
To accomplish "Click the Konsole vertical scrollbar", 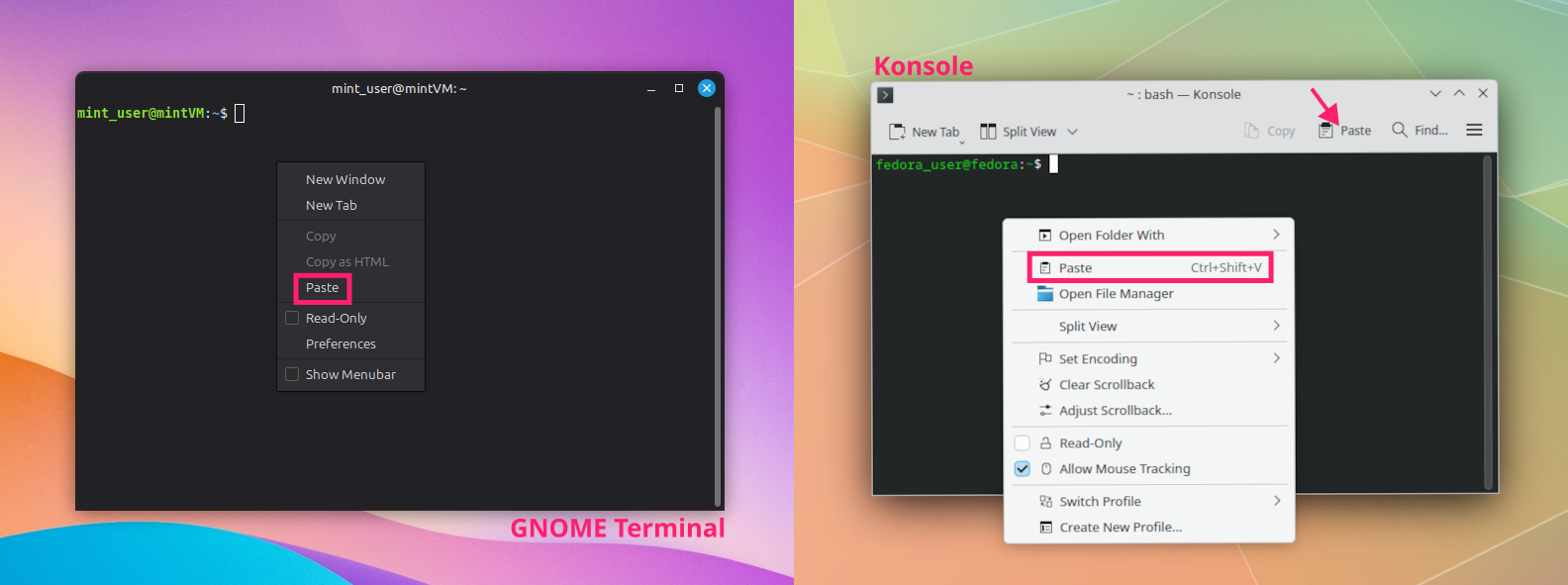I will click(x=1488, y=323).
